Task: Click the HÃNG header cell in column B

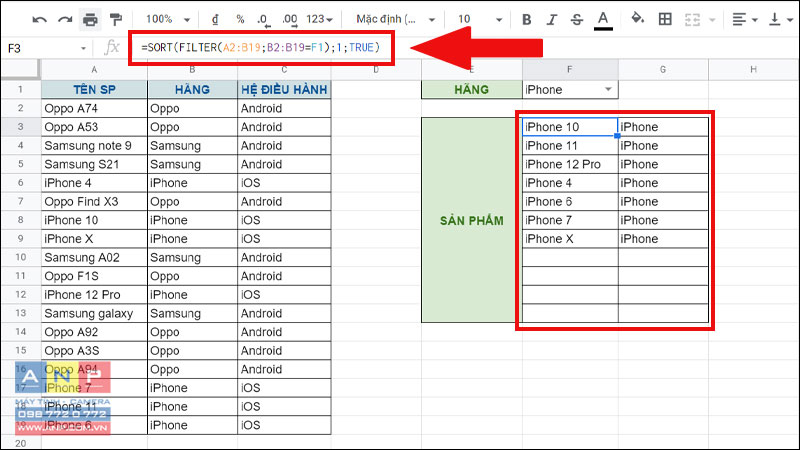Action: coord(192,90)
